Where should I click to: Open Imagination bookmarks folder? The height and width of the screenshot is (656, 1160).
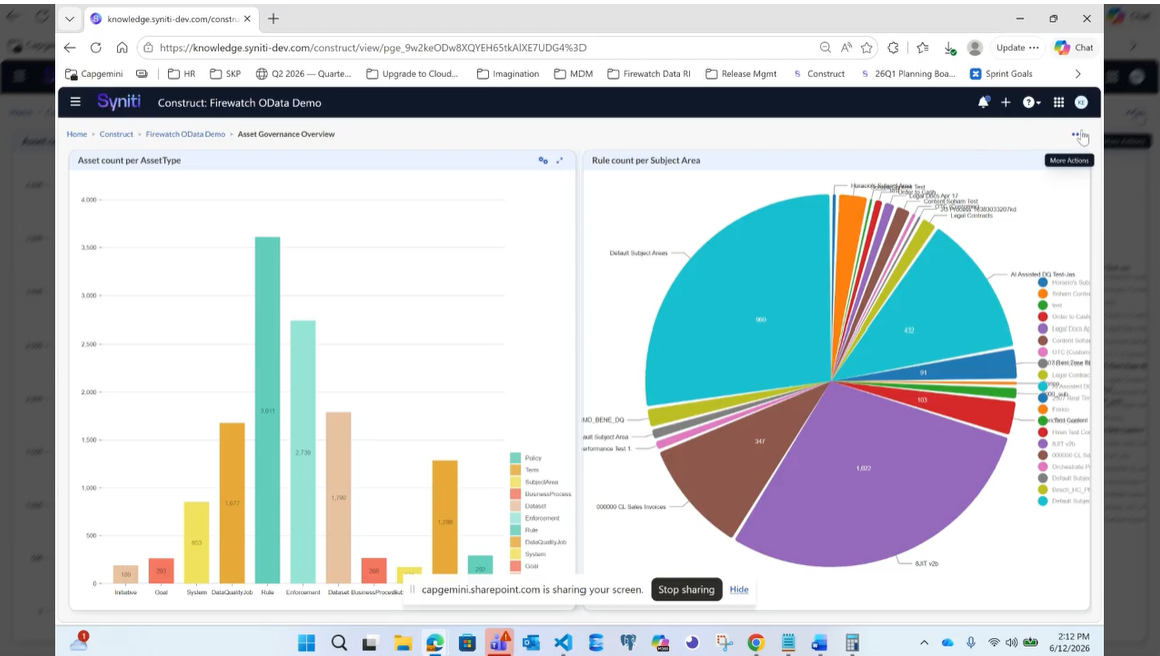click(508, 74)
